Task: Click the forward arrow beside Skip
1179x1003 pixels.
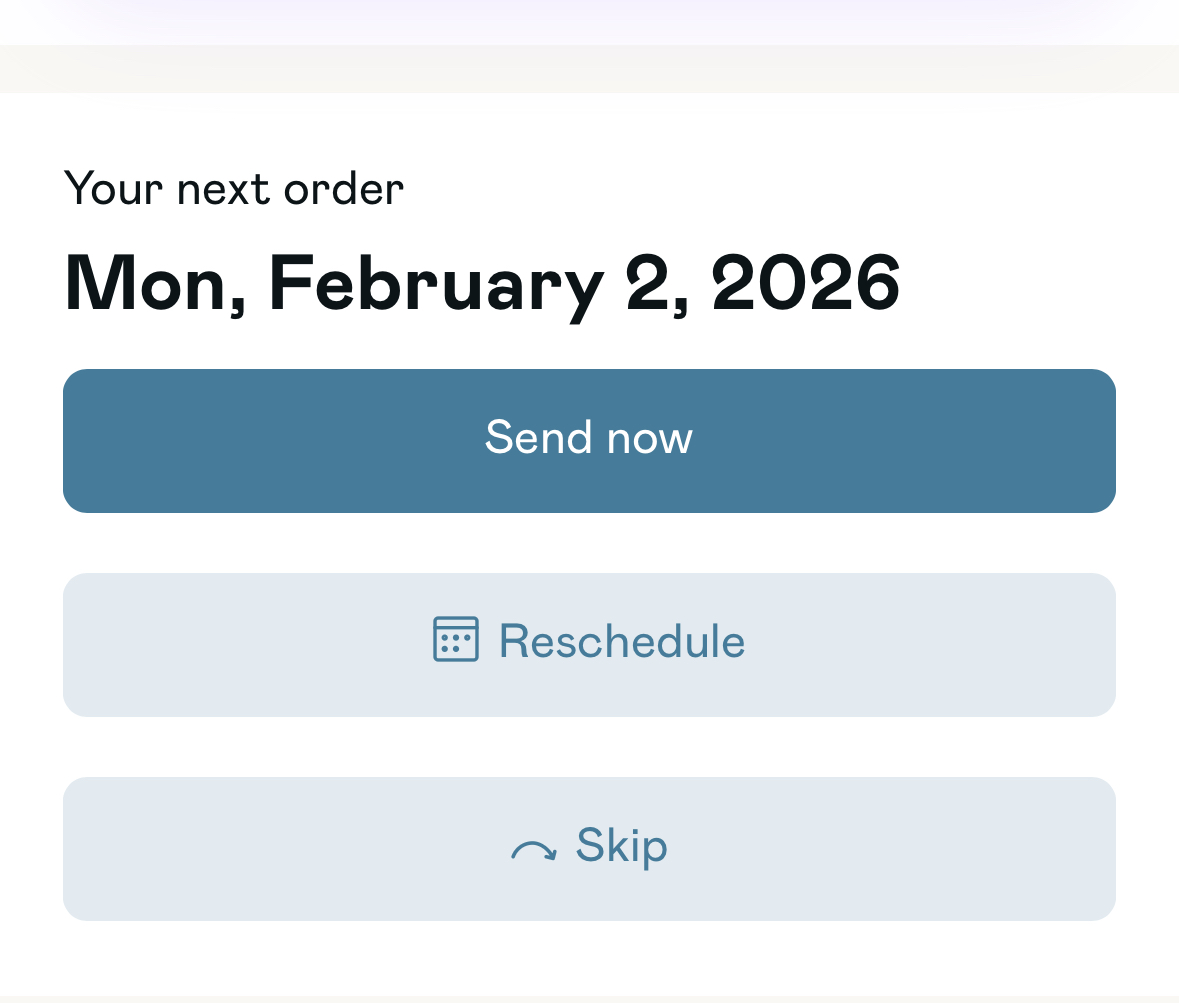Action: [533, 851]
